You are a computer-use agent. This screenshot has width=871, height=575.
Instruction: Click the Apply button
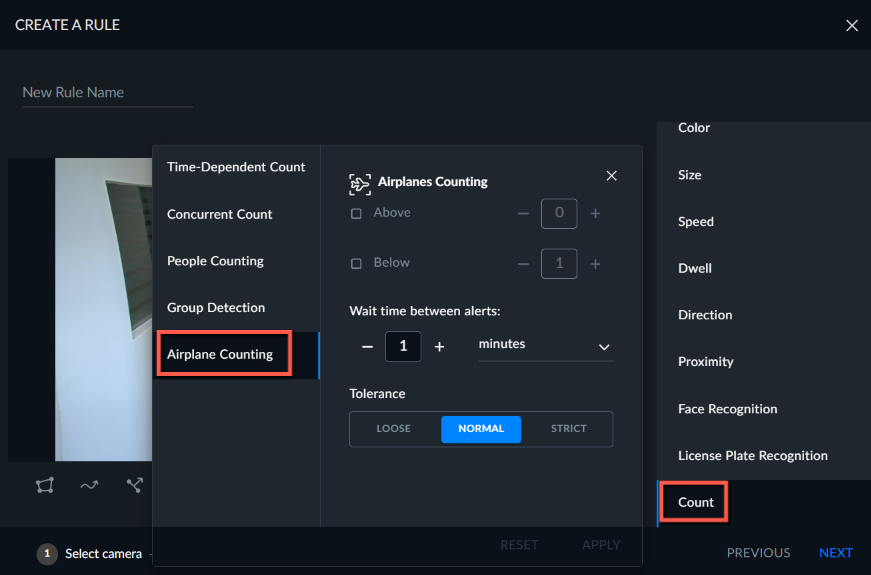tap(601, 545)
